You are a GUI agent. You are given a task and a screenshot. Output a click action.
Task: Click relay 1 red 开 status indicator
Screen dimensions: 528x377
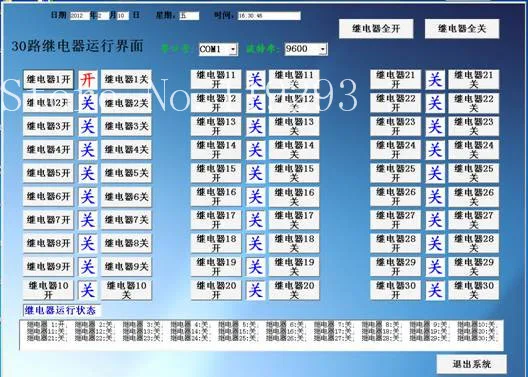point(88,80)
